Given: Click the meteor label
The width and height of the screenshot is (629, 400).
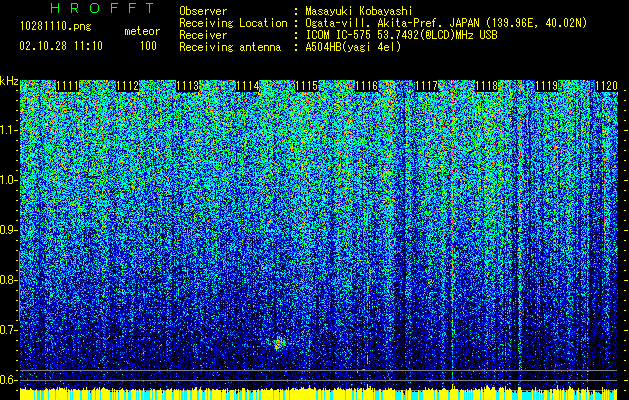Looking at the screenshot, I should click(142, 31).
